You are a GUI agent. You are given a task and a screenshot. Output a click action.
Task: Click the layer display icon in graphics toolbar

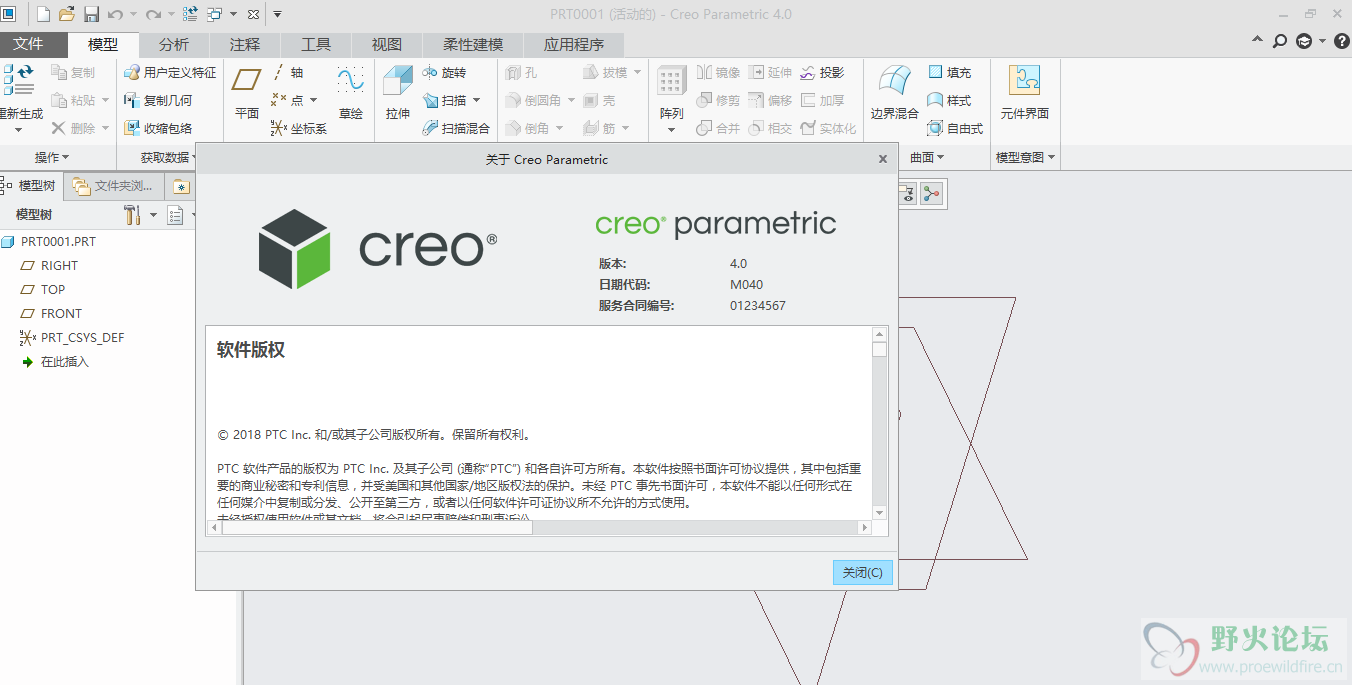907,194
